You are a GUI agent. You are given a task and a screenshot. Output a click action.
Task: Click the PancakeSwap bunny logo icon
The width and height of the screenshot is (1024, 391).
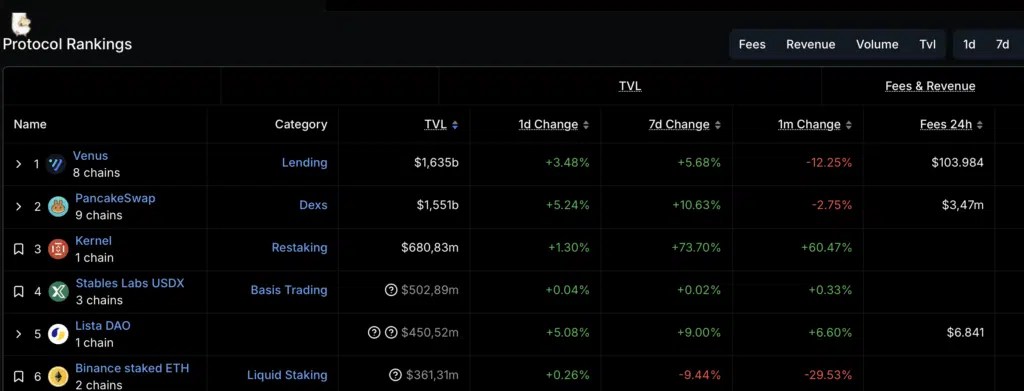tap(58, 207)
